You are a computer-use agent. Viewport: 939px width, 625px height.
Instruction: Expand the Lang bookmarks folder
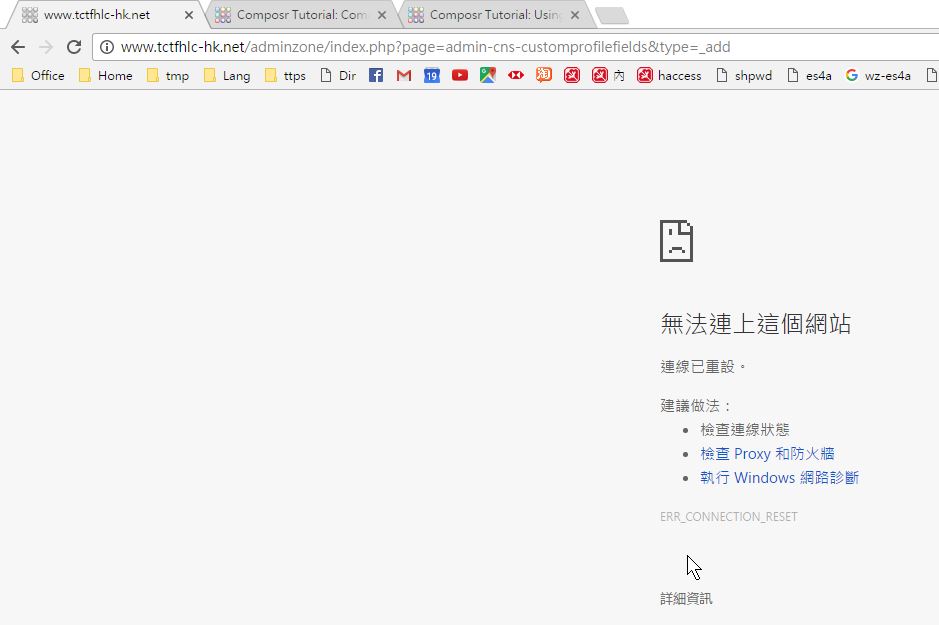coord(226,75)
